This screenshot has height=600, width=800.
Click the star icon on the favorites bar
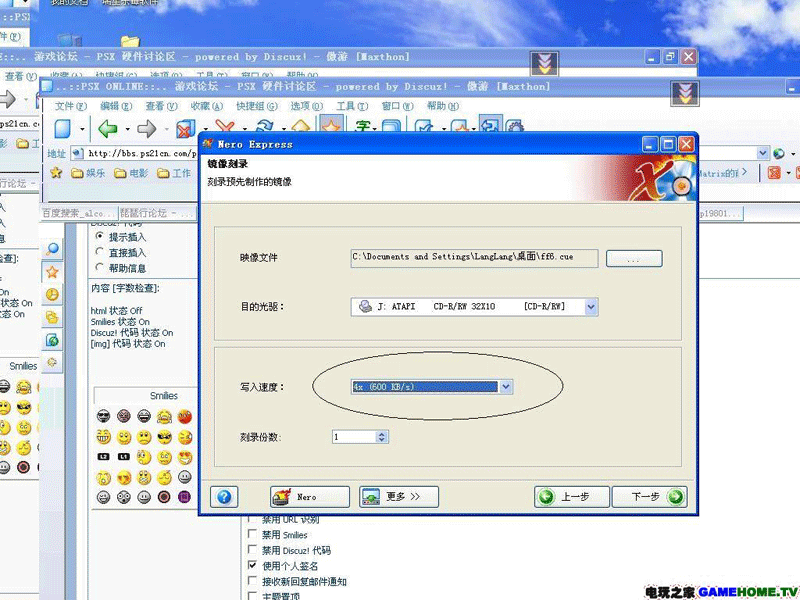[x=56, y=173]
